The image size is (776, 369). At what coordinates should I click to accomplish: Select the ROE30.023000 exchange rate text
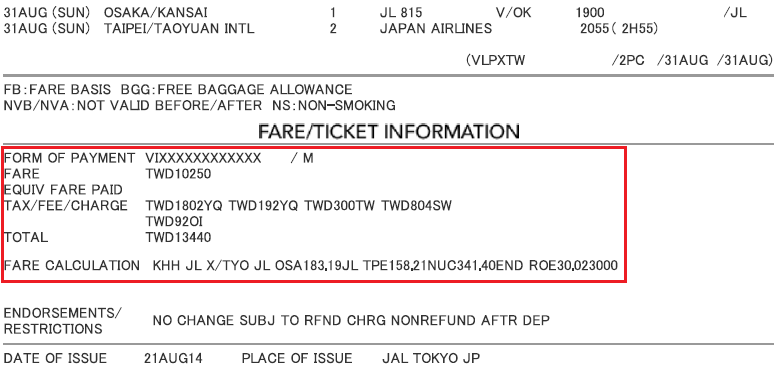coord(574,266)
